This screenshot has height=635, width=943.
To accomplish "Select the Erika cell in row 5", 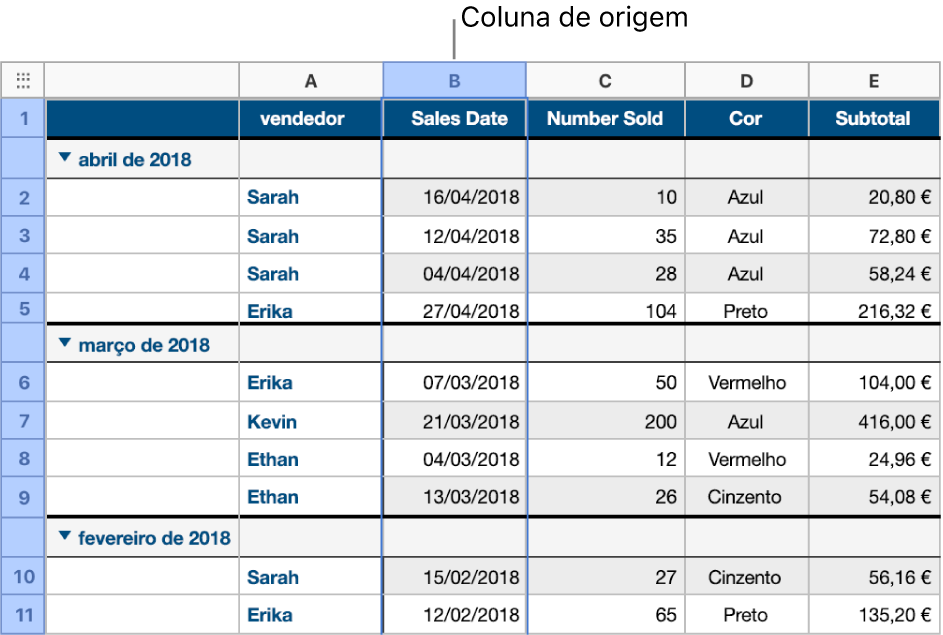I will (x=272, y=310).
